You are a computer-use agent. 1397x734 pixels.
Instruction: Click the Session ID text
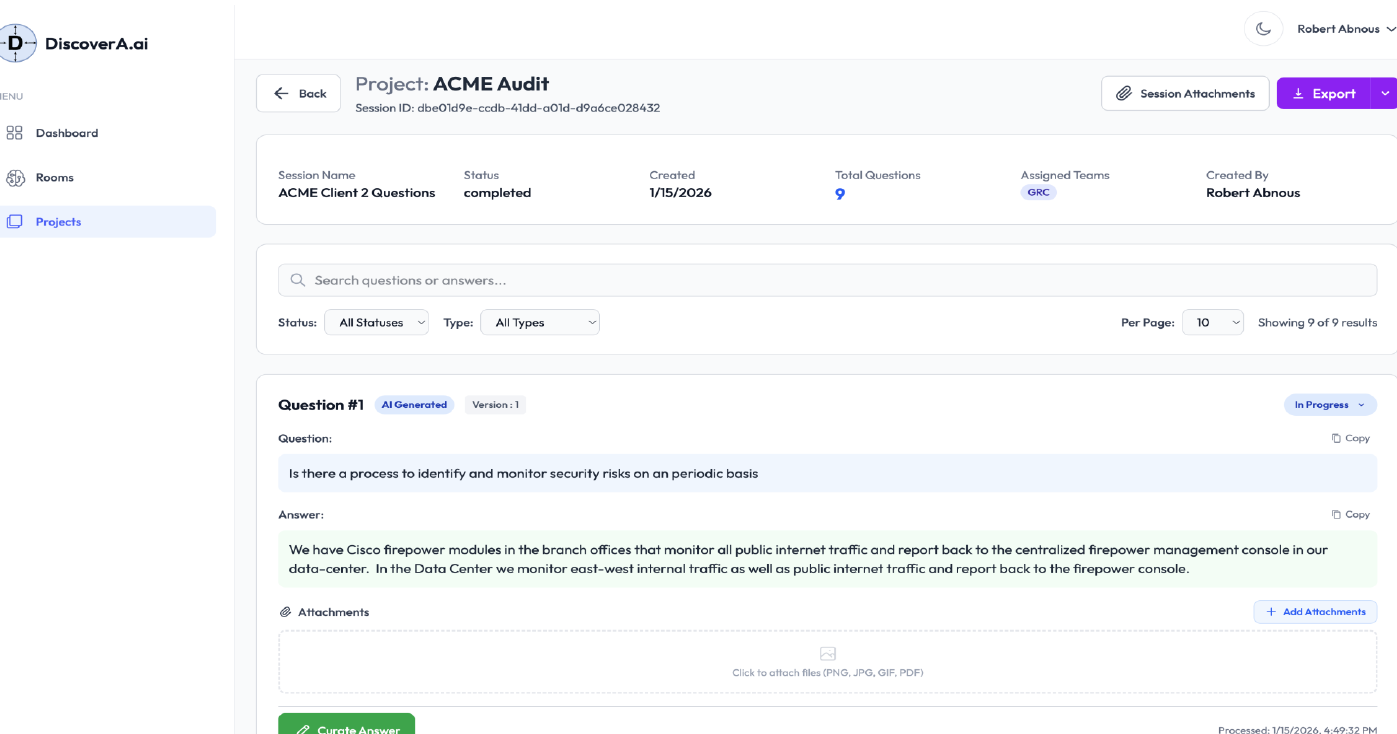(x=507, y=108)
